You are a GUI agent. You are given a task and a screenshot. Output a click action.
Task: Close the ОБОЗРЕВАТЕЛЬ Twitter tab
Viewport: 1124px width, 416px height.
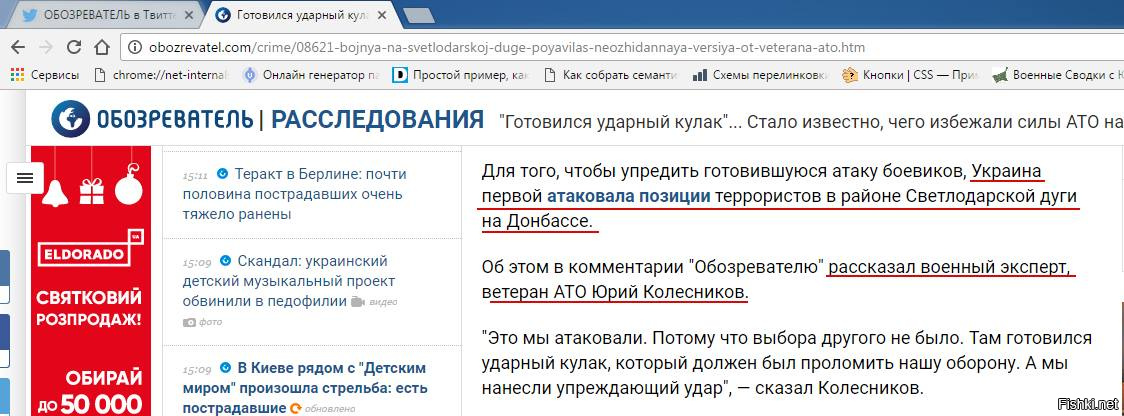click(x=187, y=15)
